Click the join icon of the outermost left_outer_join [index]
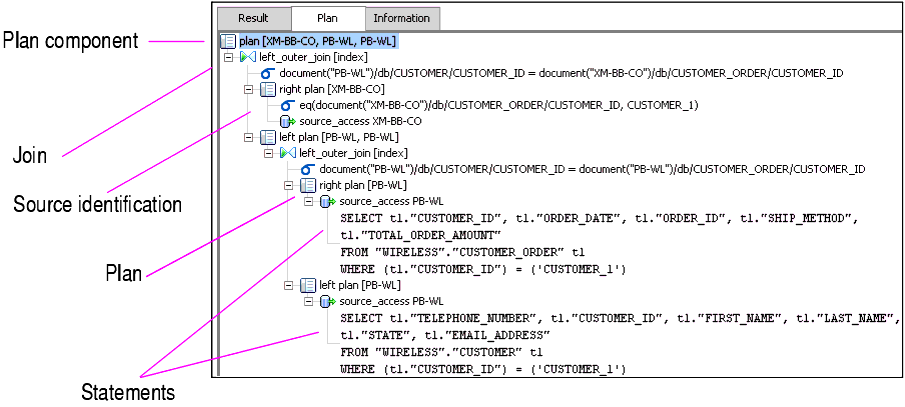Viewport: 905px width, 407px height. point(249,57)
